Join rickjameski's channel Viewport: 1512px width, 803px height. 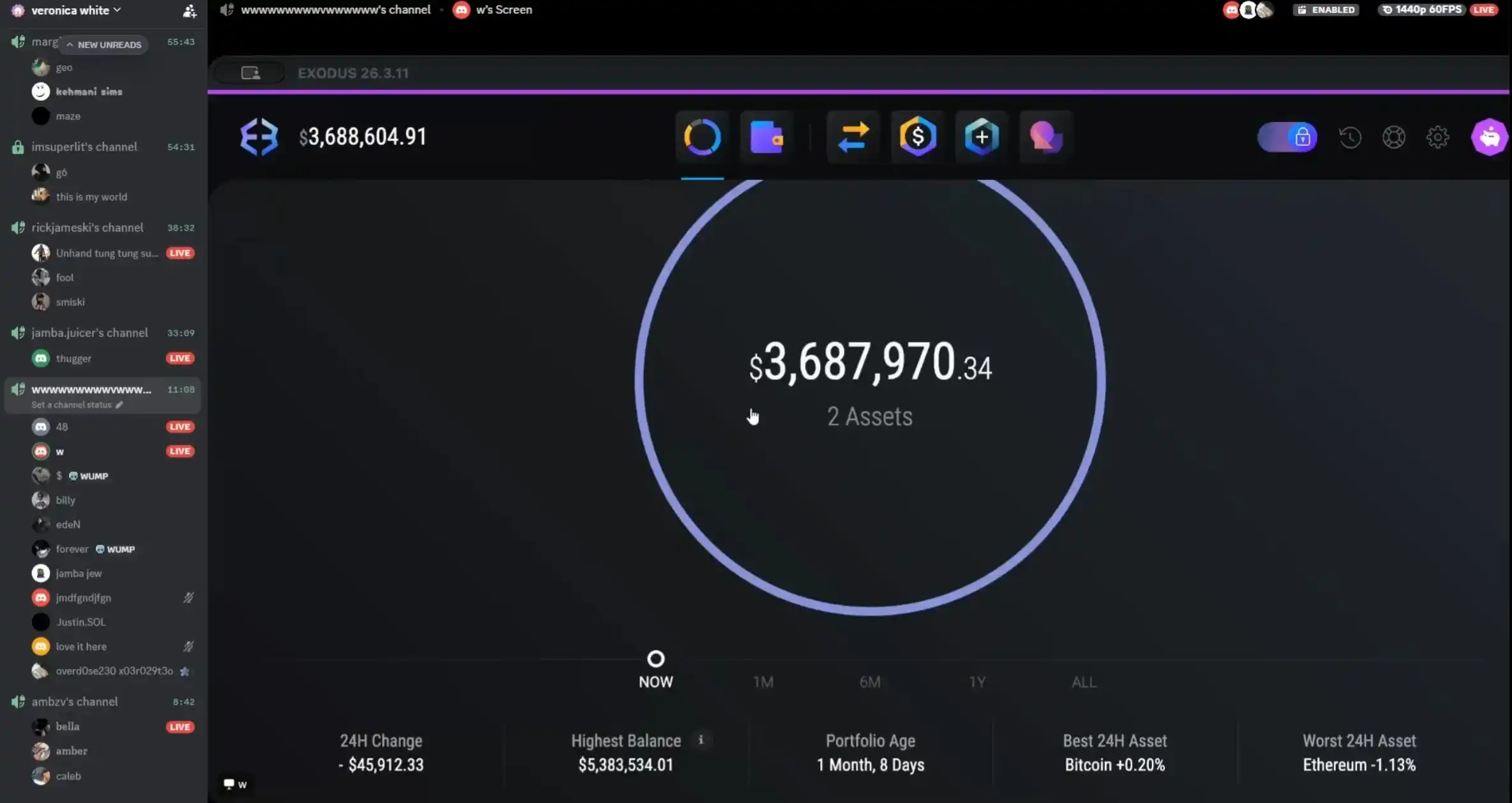[87, 227]
